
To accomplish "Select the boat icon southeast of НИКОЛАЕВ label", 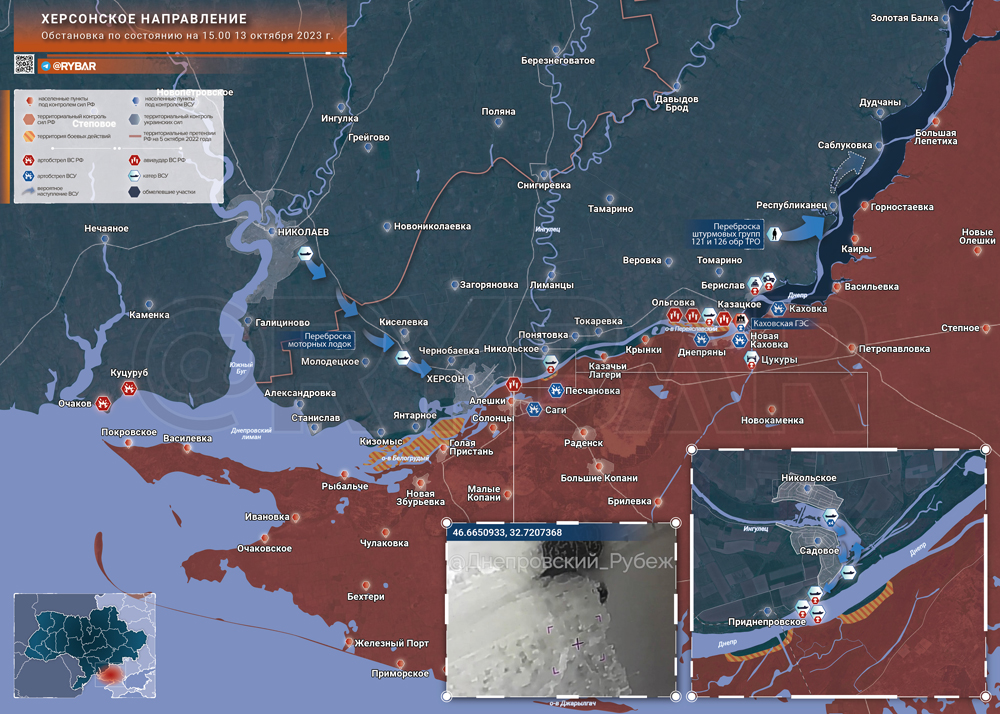I will coord(306,254).
